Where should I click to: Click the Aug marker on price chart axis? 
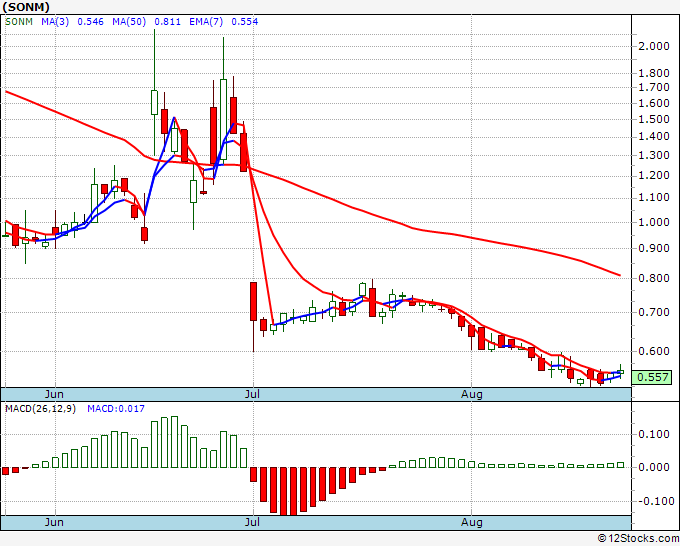tap(472, 394)
